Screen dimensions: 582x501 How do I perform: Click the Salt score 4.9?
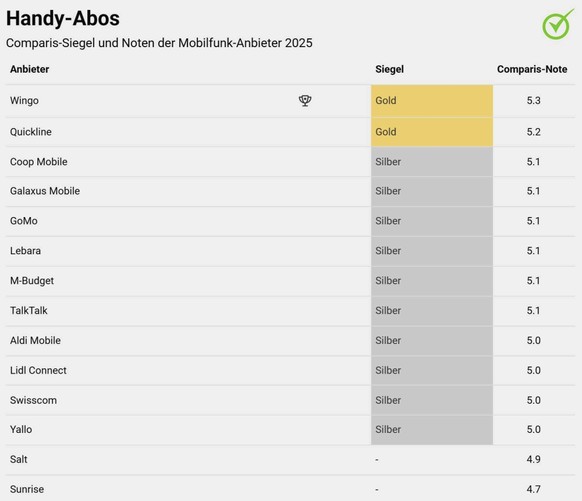pyautogui.click(x=533, y=459)
